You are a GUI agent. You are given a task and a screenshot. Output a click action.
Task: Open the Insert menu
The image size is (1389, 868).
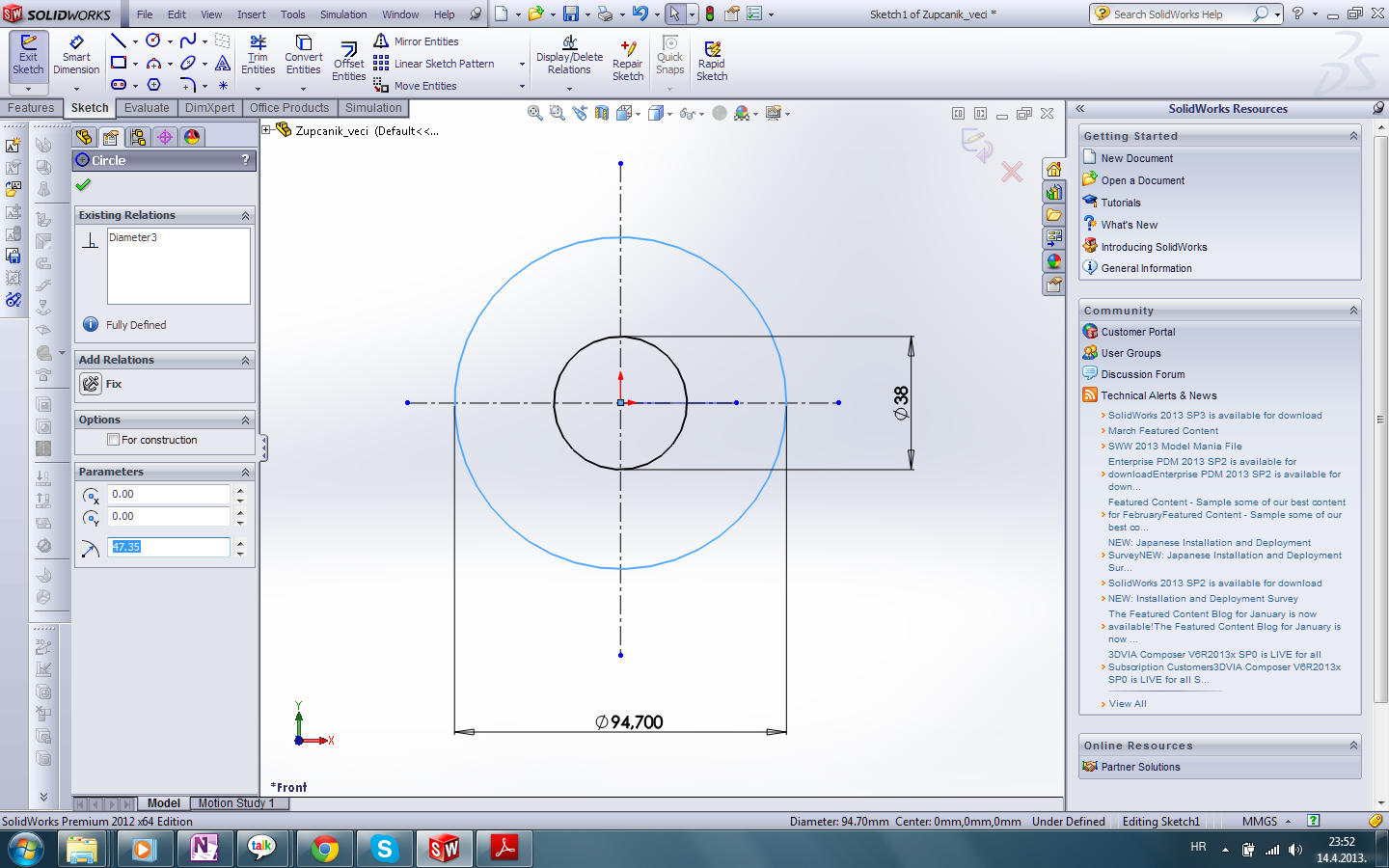[x=251, y=14]
